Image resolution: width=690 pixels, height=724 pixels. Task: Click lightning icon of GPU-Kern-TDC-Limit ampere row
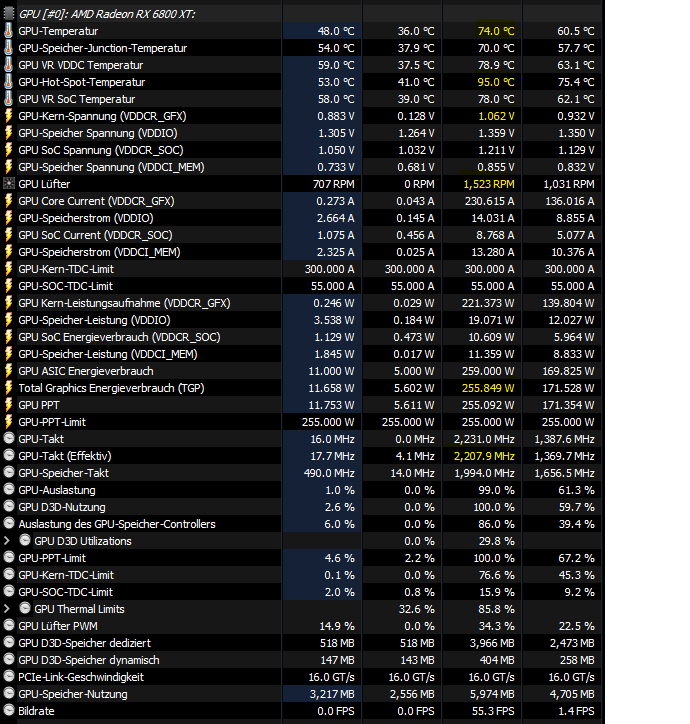pos(8,269)
